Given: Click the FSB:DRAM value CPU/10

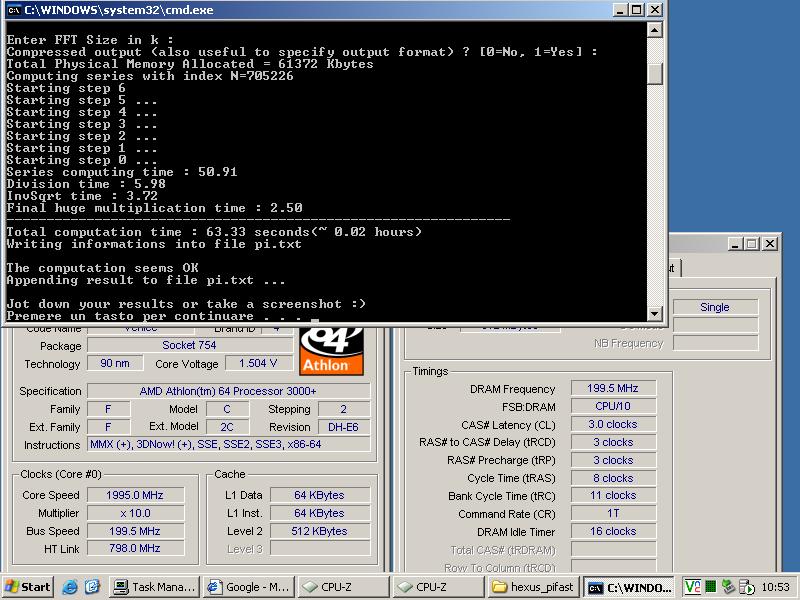Looking at the screenshot, I should click(613, 406).
